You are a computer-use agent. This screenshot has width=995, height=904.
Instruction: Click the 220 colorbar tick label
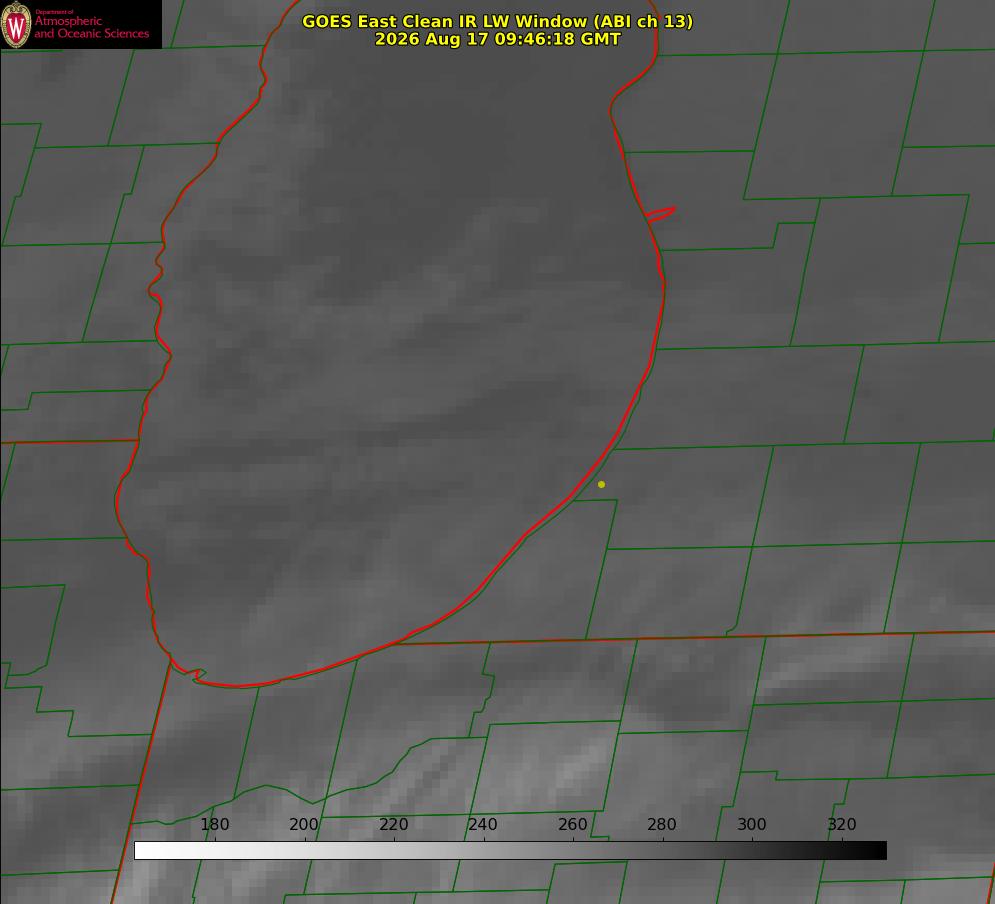[393, 824]
